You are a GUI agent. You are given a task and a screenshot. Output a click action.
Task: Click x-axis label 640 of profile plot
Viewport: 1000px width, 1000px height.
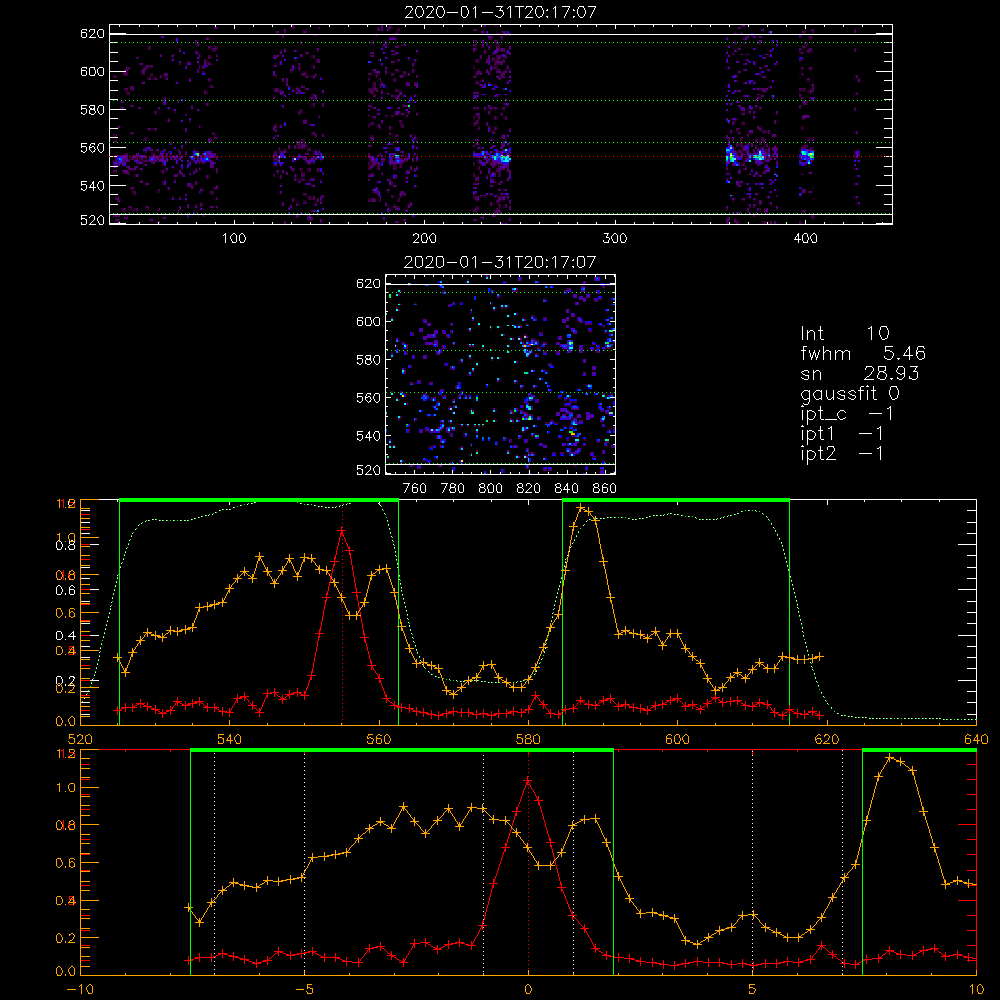(x=976, y=739)
